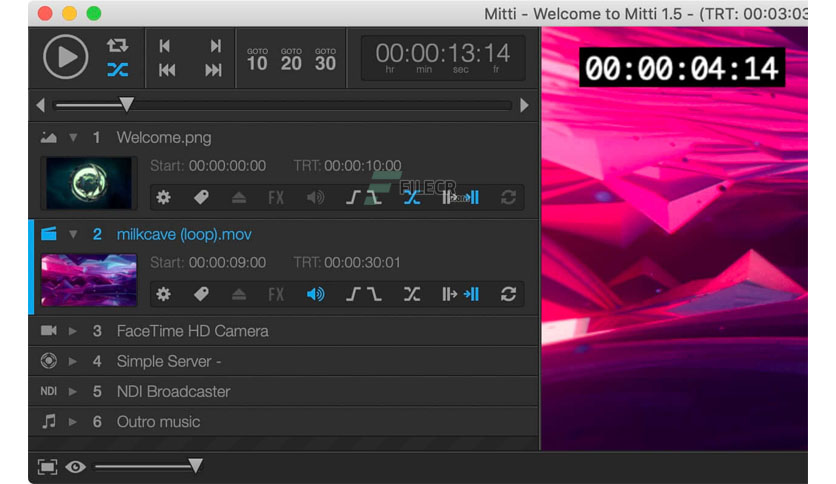
Task: Go to the next cue
Action: [x=213, y=70]
